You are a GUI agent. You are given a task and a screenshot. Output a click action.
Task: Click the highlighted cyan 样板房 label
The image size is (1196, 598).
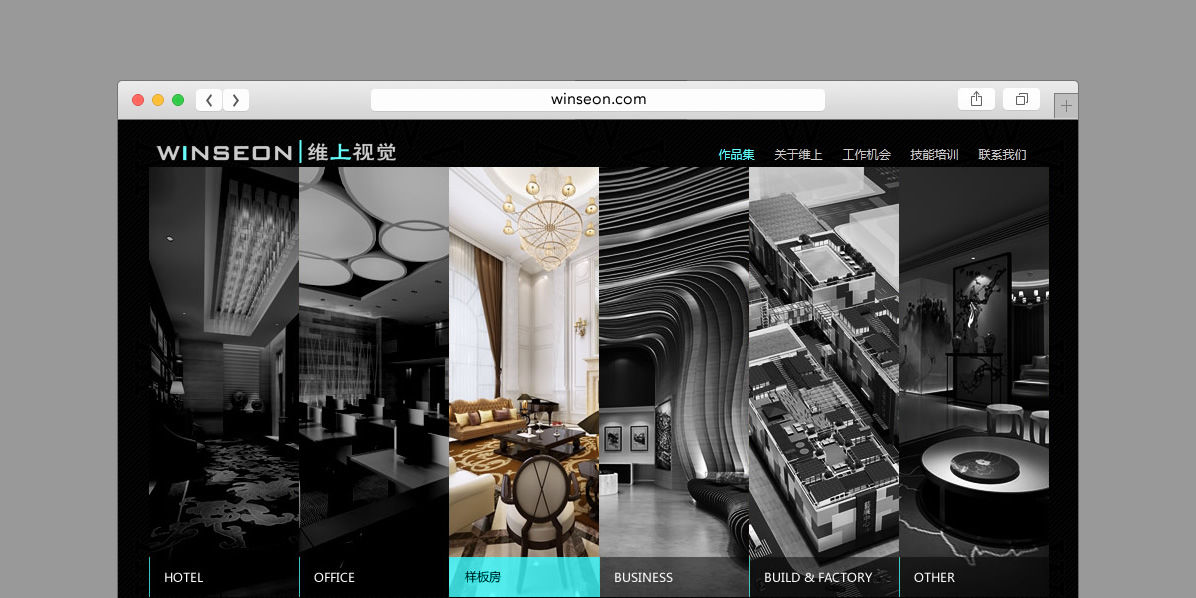(483, 577)
